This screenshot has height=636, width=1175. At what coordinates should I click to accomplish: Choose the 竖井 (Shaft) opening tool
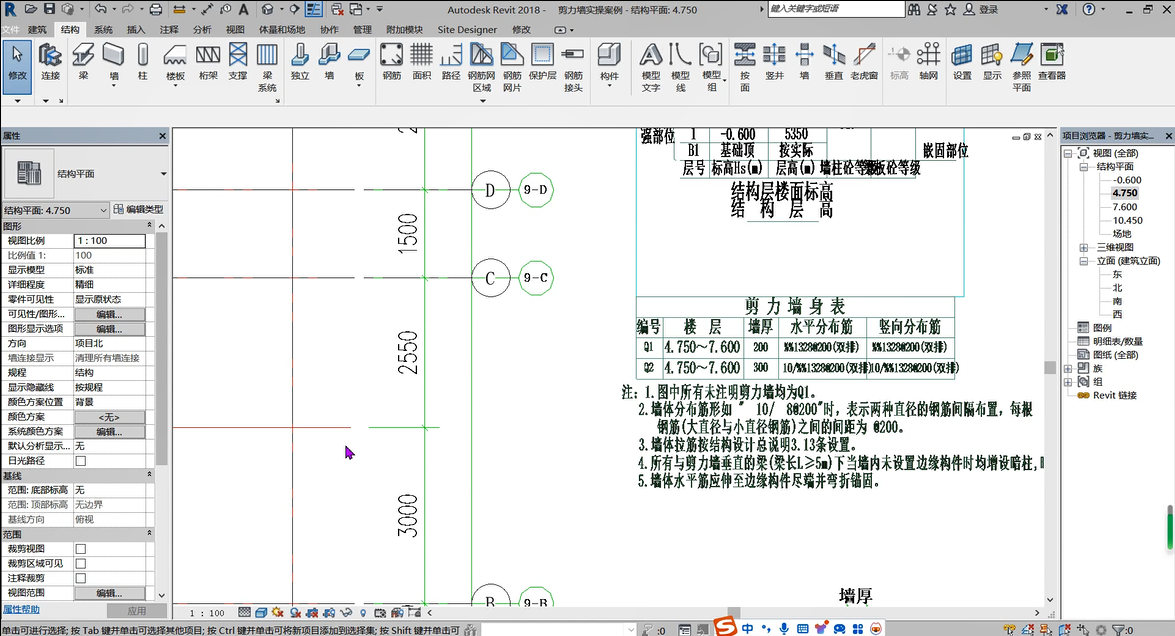tap(774, 61)
